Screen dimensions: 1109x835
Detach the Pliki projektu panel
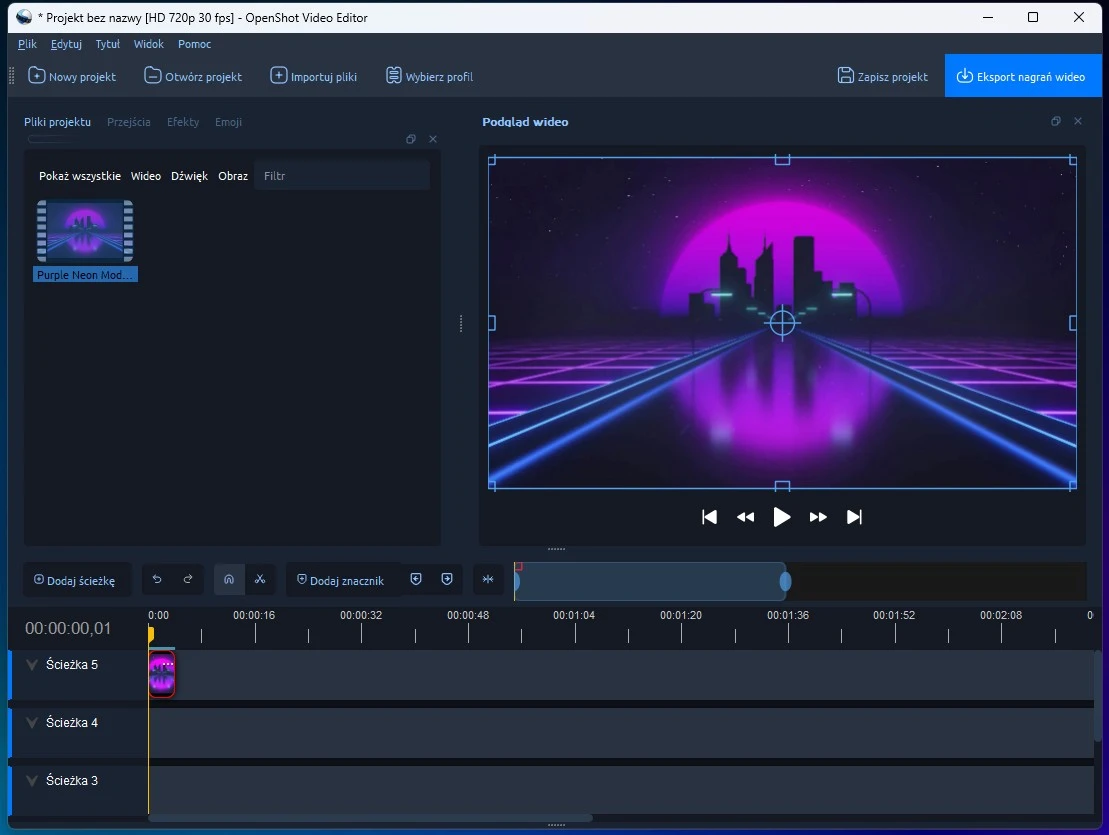410,139
